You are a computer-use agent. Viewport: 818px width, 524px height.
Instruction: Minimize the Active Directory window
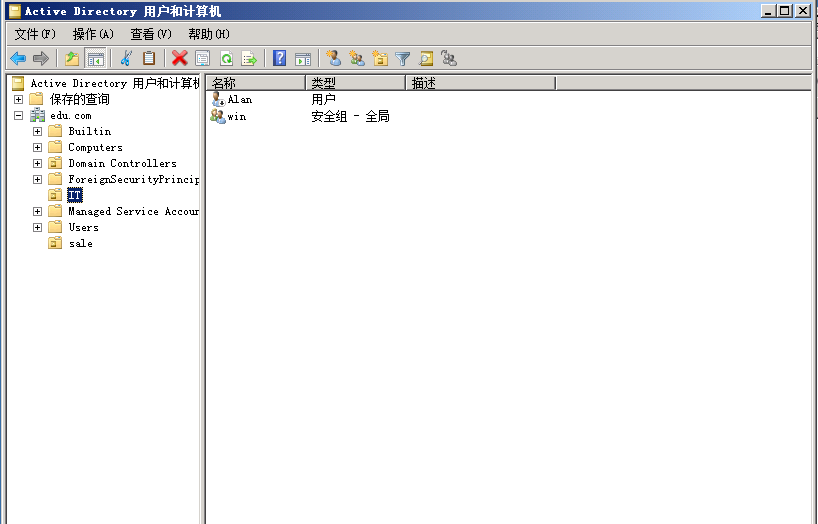[768, 10]
